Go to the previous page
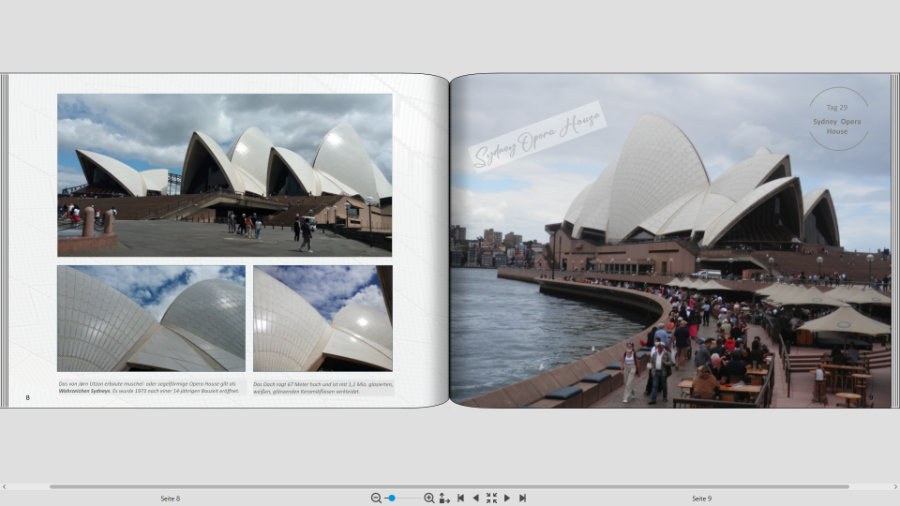Screen dimensions: 900x506 pyautogui.click(x=475, y=498)
